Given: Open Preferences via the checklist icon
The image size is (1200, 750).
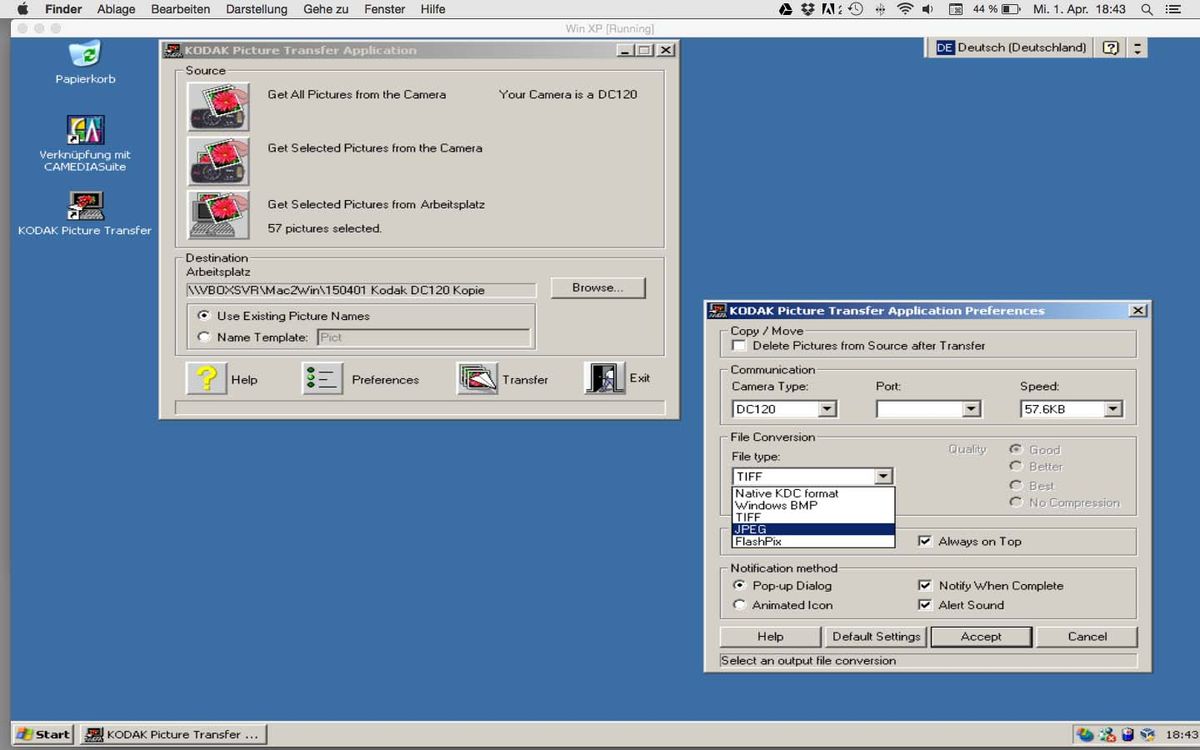Looking at the screenshot, I should click(x=323, y=379).
